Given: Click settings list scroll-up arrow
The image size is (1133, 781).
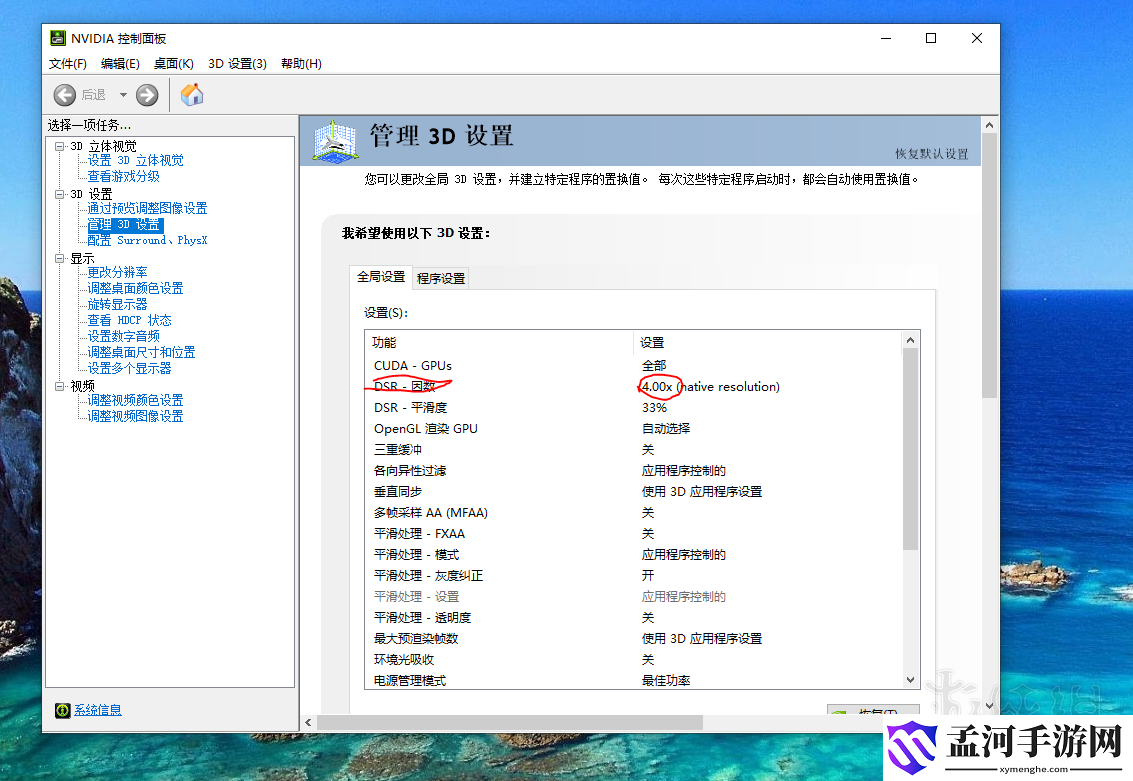Looking at the screenshot, I should pyautogui.click(x=910, y=340).
